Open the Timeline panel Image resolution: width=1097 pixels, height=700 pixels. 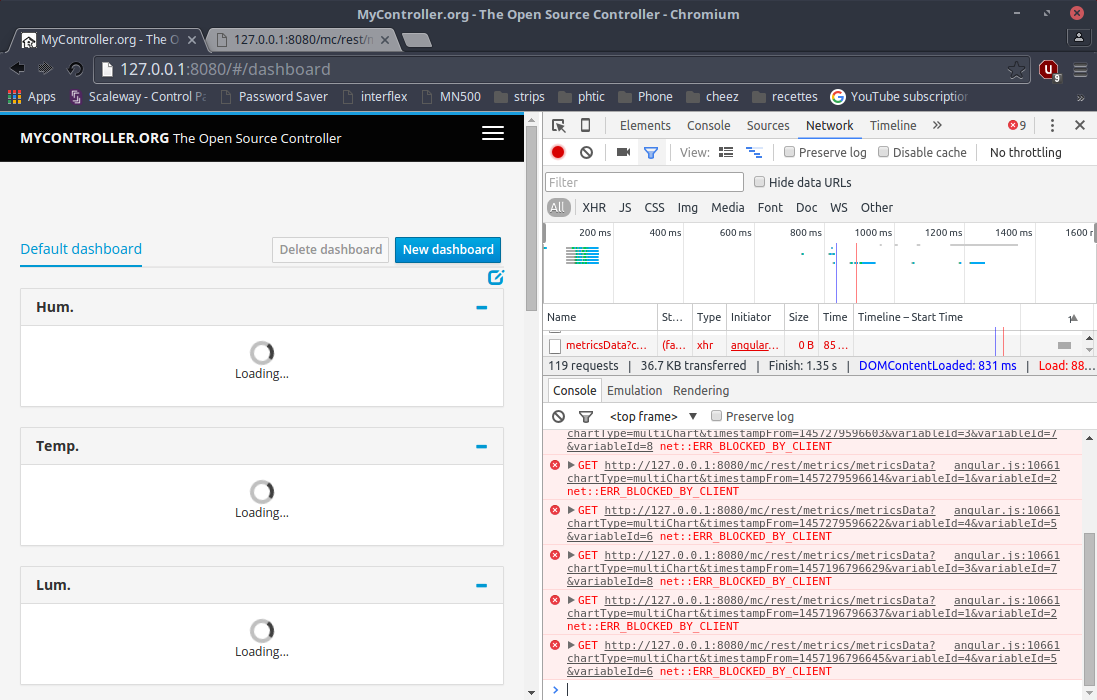click(893, 125)
